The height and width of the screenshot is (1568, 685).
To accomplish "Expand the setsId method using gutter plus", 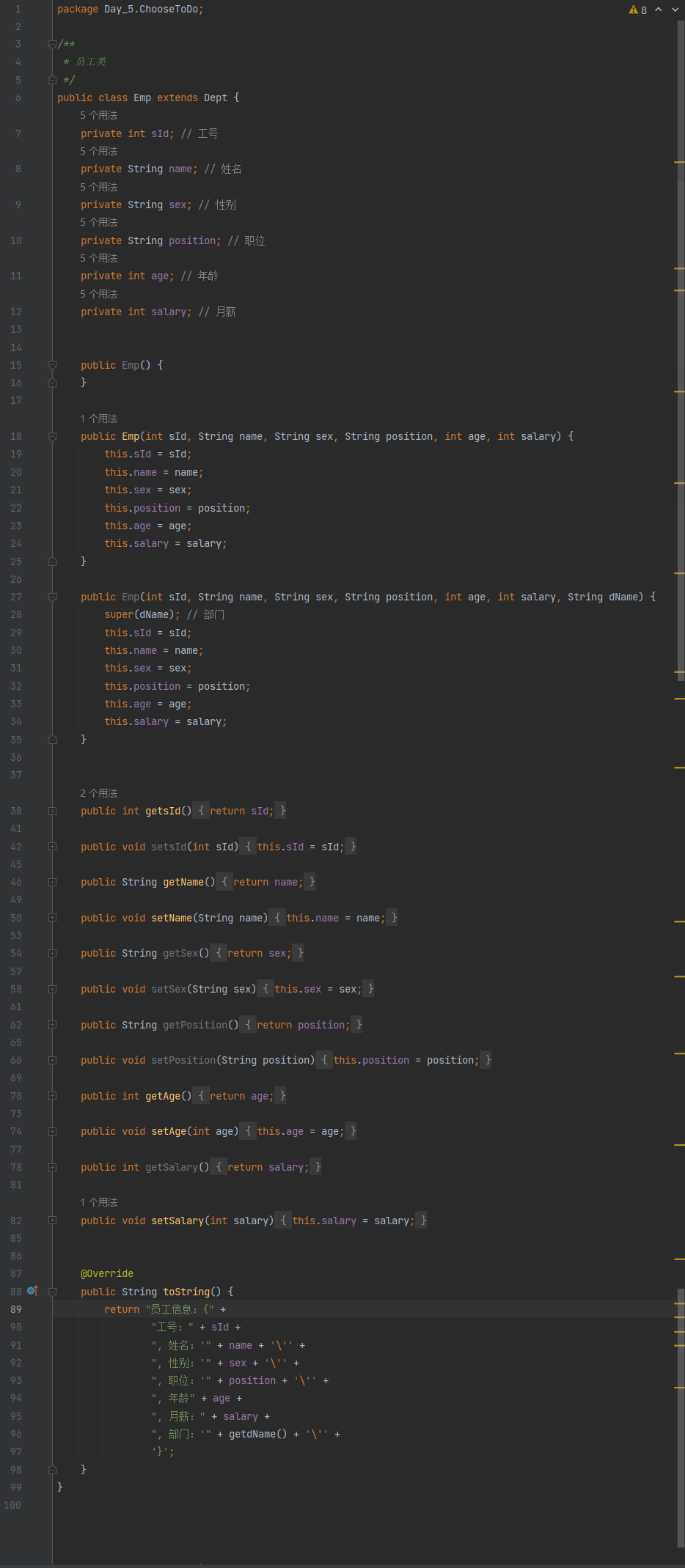I will 52,847.
